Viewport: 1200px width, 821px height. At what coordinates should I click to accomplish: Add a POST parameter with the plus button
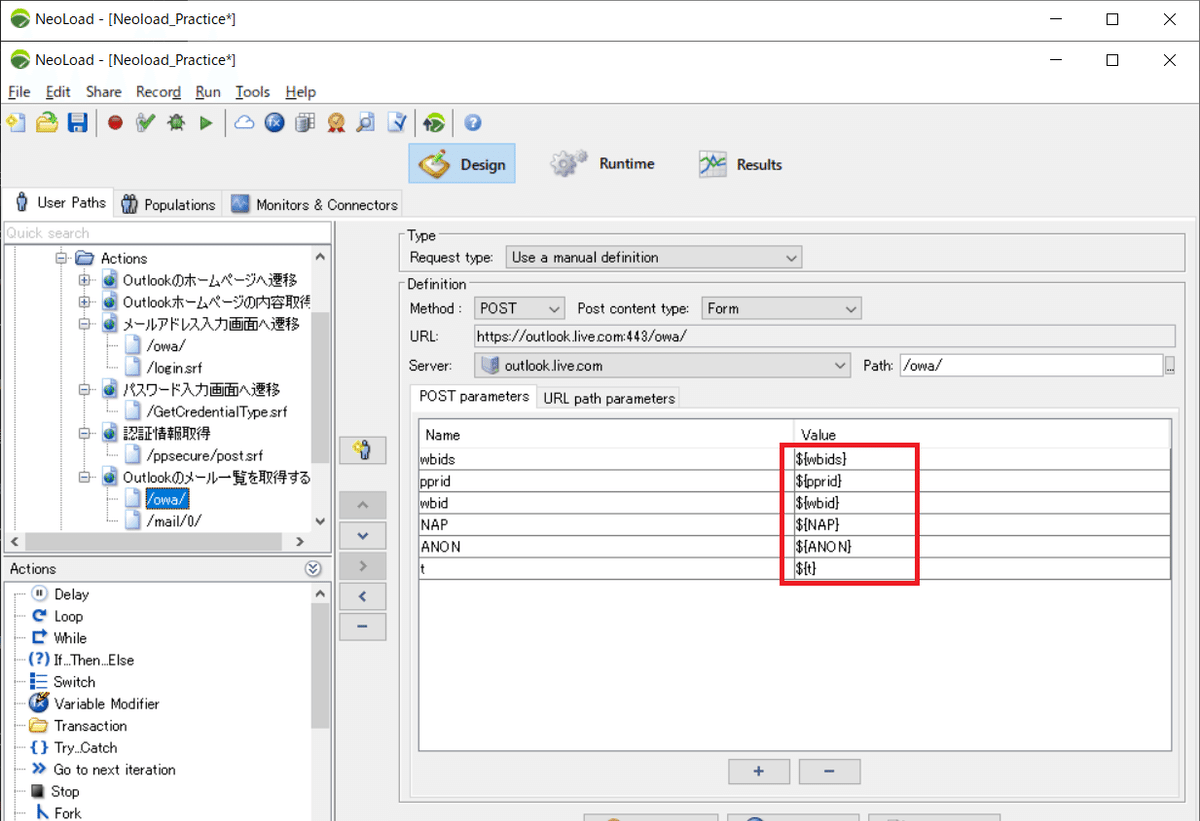(x=759, y=772)
